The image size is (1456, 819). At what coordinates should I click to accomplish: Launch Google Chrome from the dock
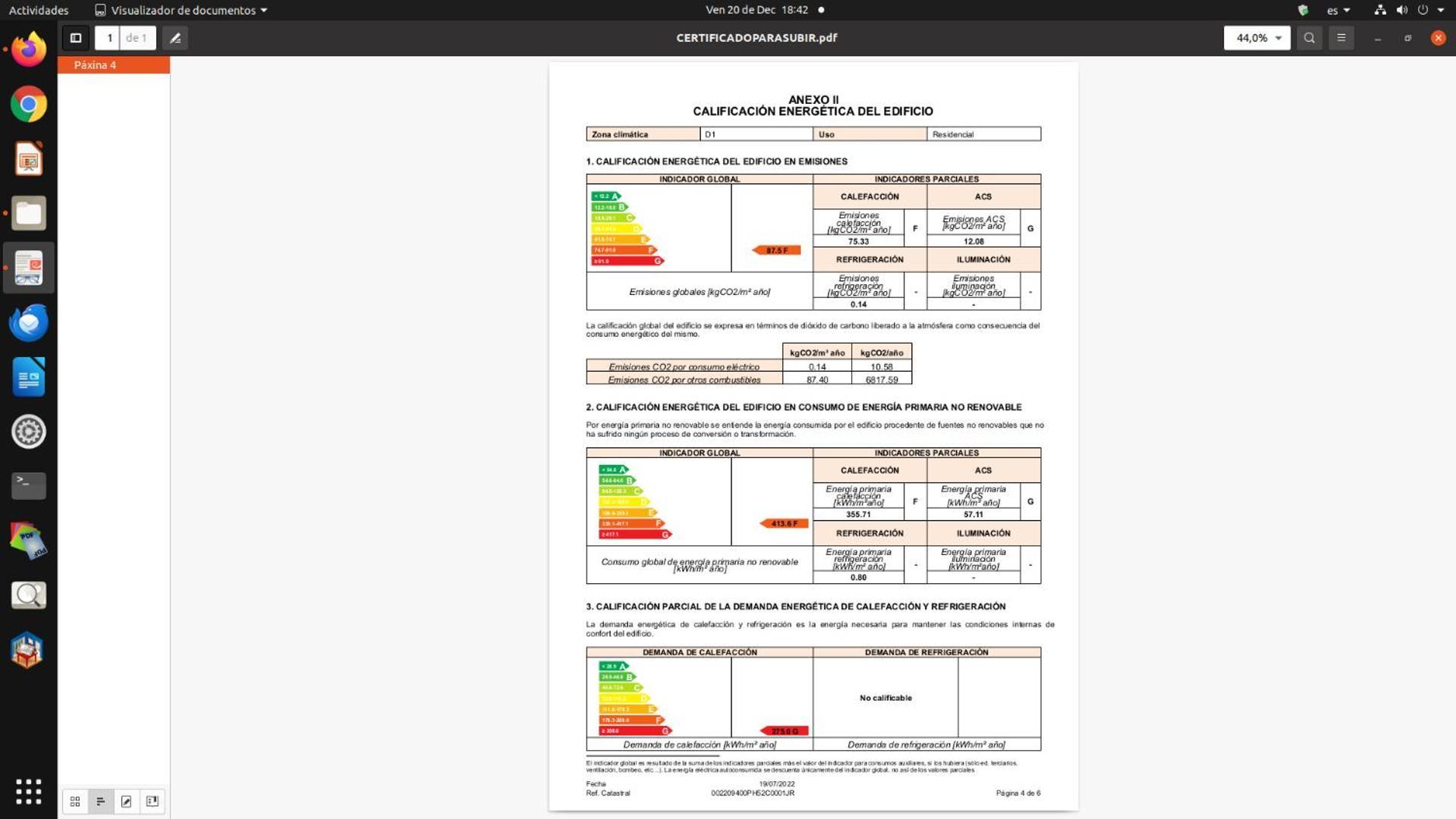pyautogui.click(x=29, y=105)
